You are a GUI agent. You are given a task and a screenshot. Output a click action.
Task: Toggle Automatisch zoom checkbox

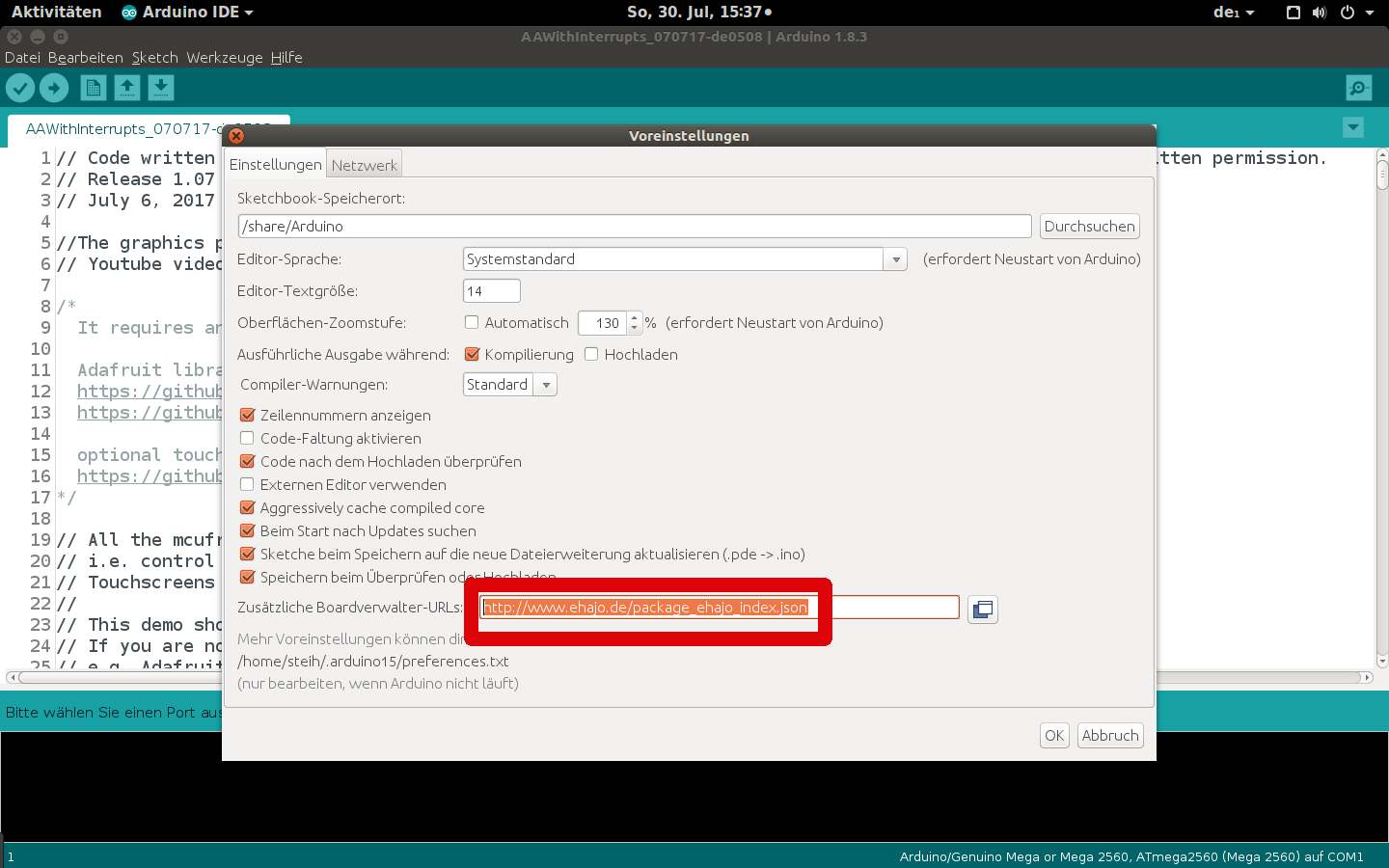coord(472,322)
